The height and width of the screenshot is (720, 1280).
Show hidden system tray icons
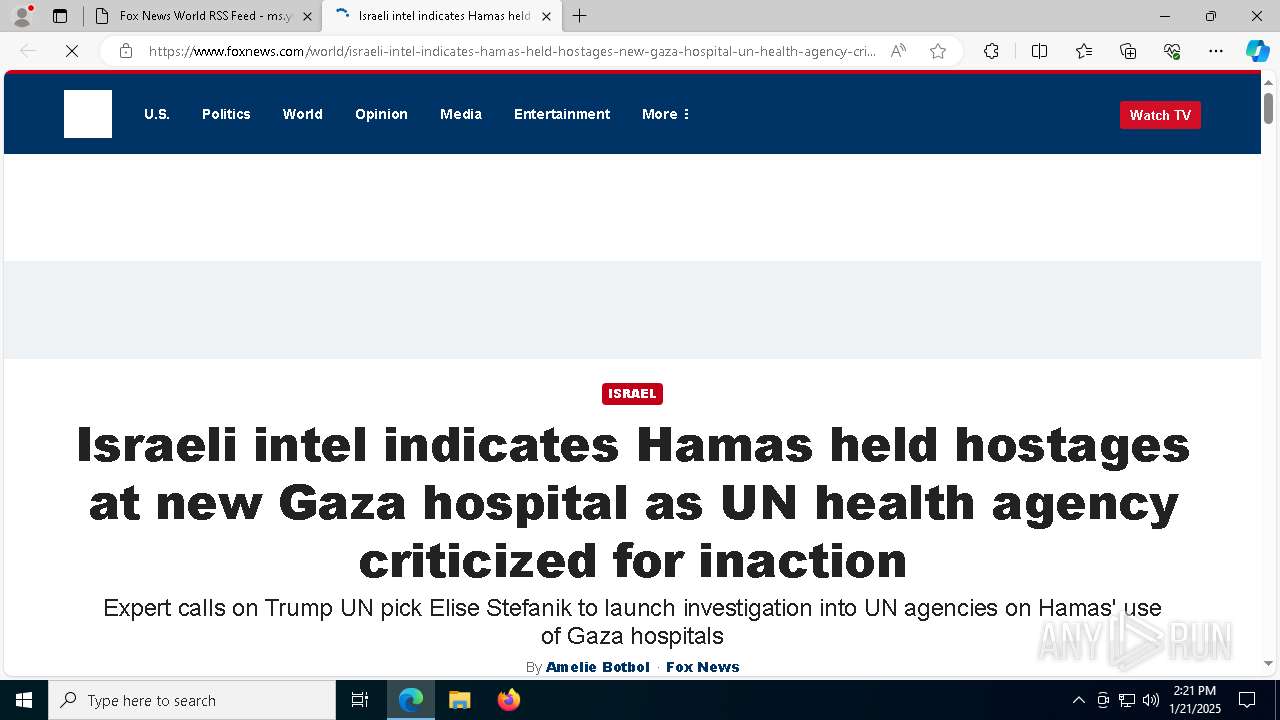coord(1078,700)
